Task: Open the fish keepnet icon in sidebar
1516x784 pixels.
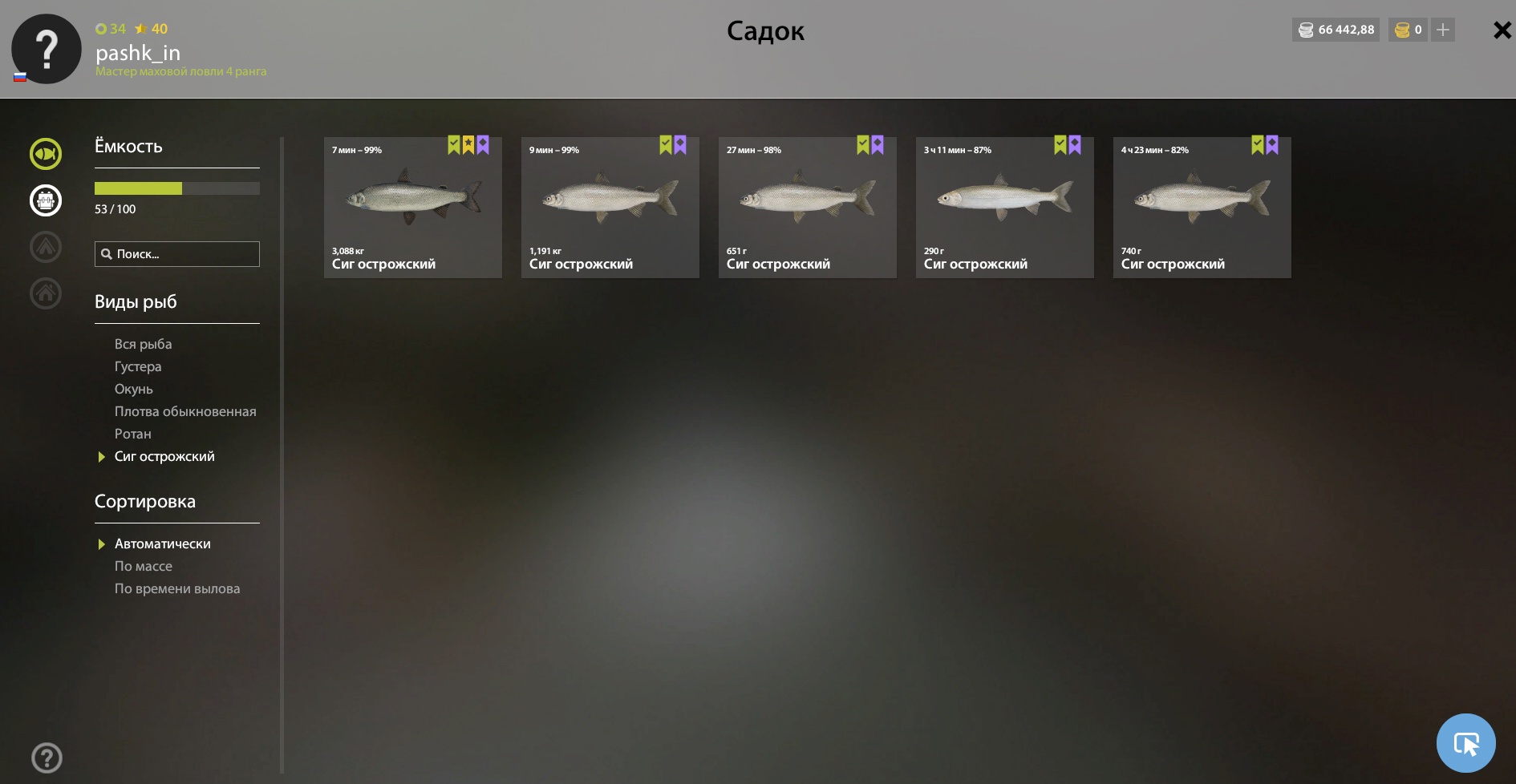Action: [x=46, y=154]
